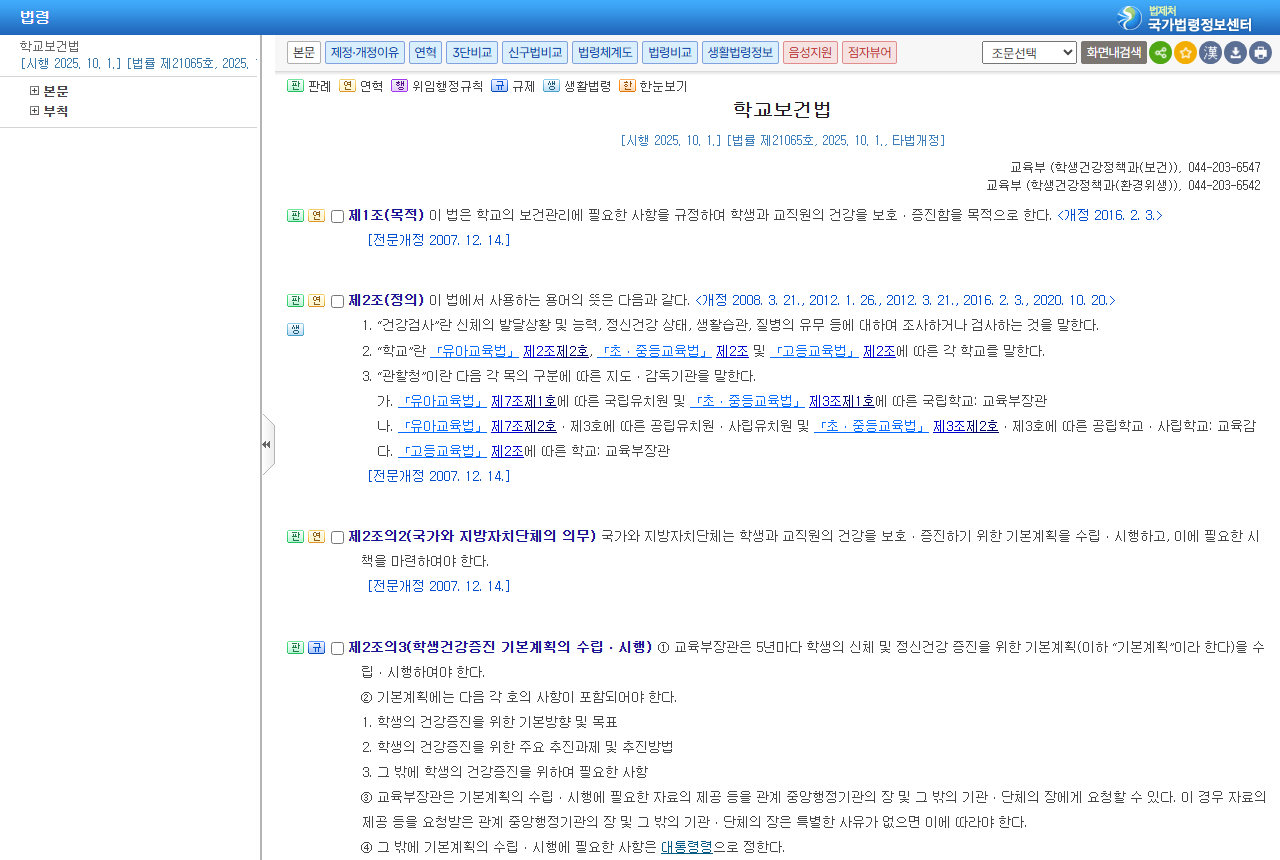1280x860 pixels.
Task: Tick the checkbox for 제2조의2
Action: click(337, 537)
